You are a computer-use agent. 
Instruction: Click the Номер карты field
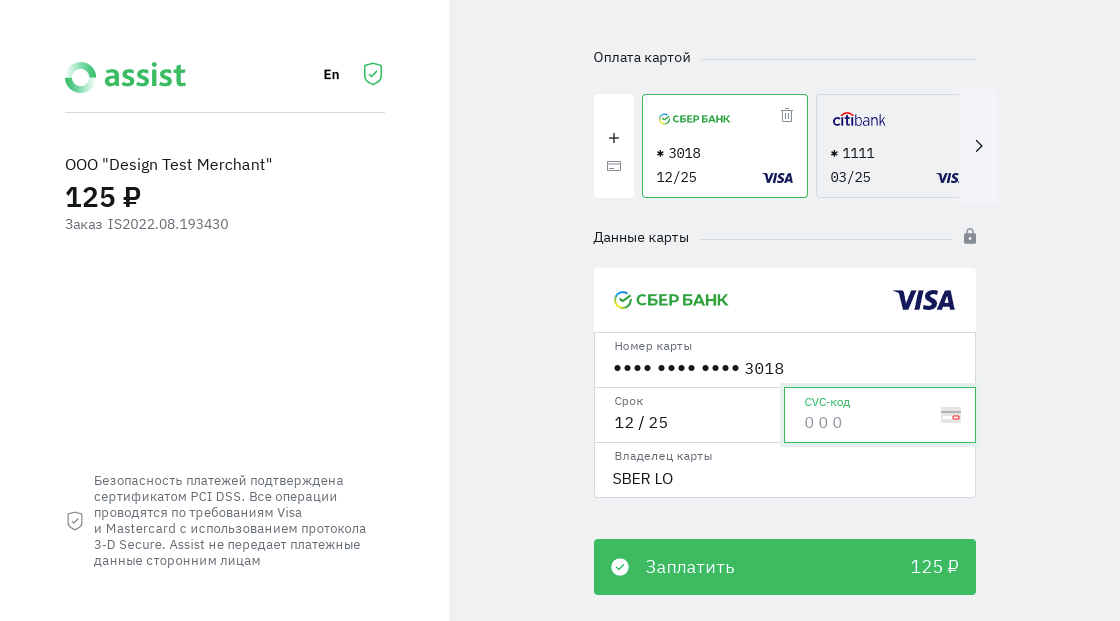coord(784,367)
